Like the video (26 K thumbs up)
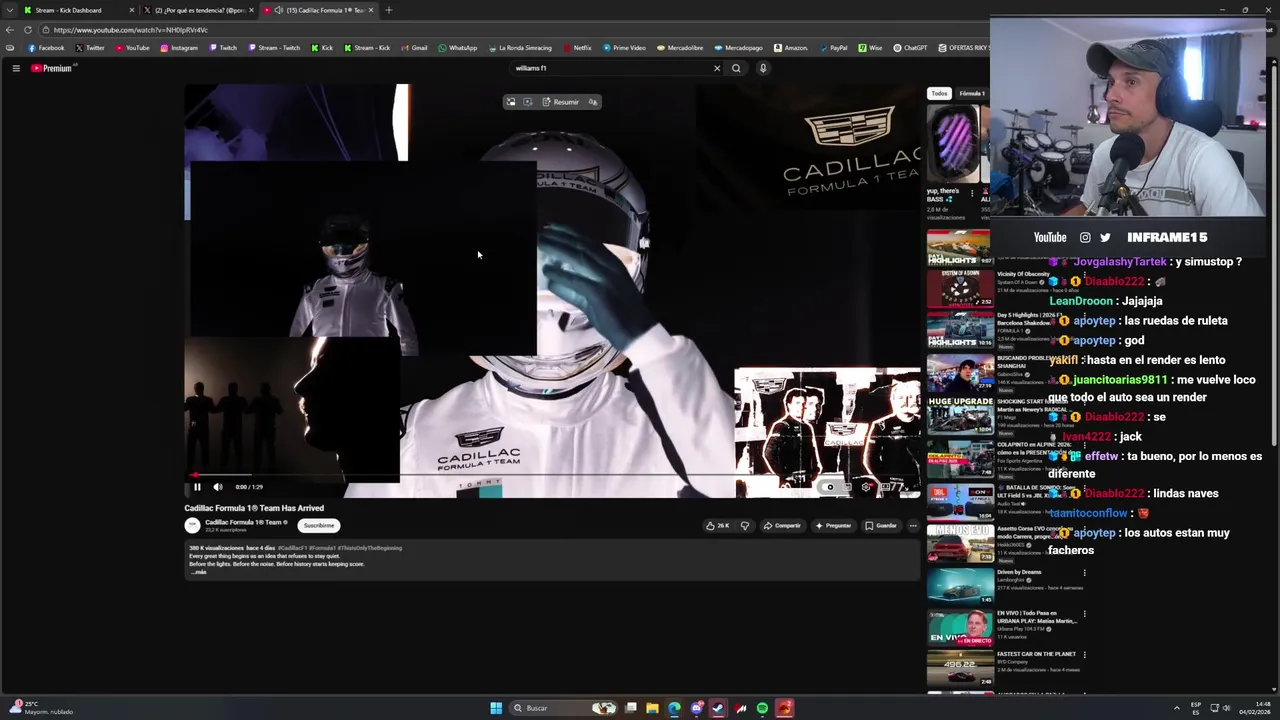The height and width of the screenshot is (720, 1280). (x=717, y=525)
